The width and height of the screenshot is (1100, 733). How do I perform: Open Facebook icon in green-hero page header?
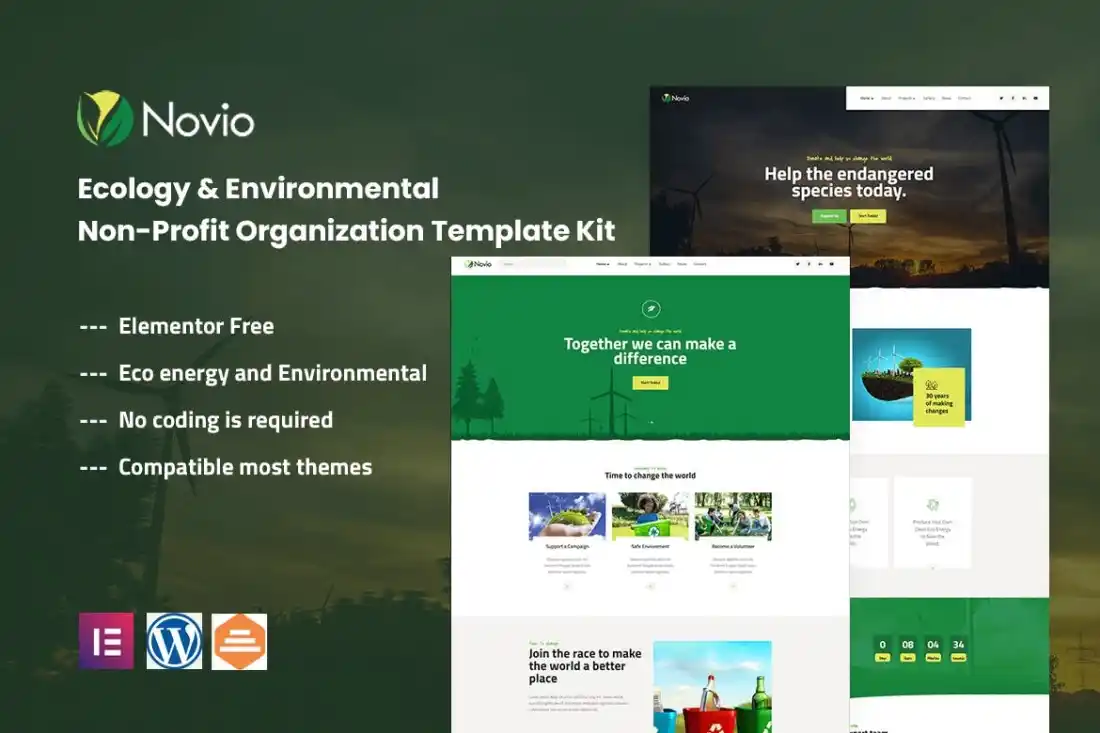click(x=809, y=264)
